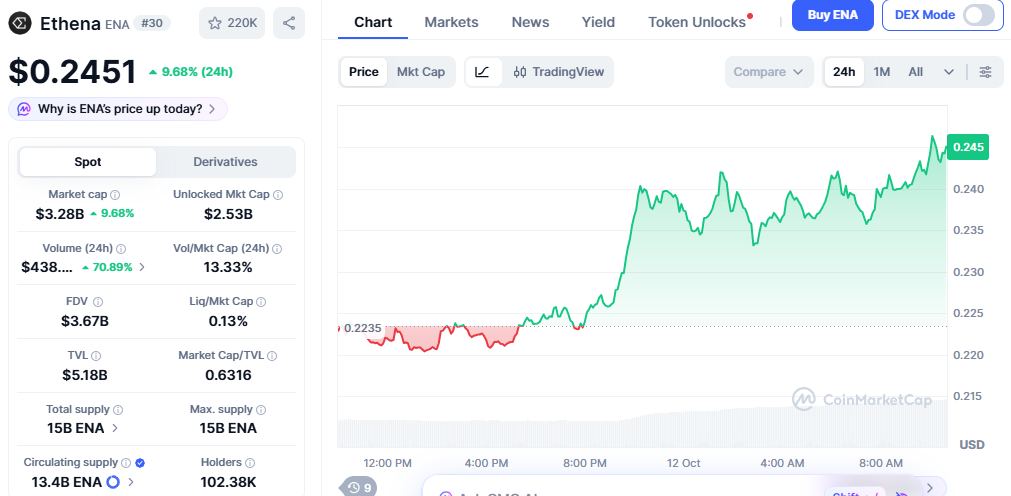Expand more time range options chevron
This screenshot has height=496, width=1011.
(948, 72)
